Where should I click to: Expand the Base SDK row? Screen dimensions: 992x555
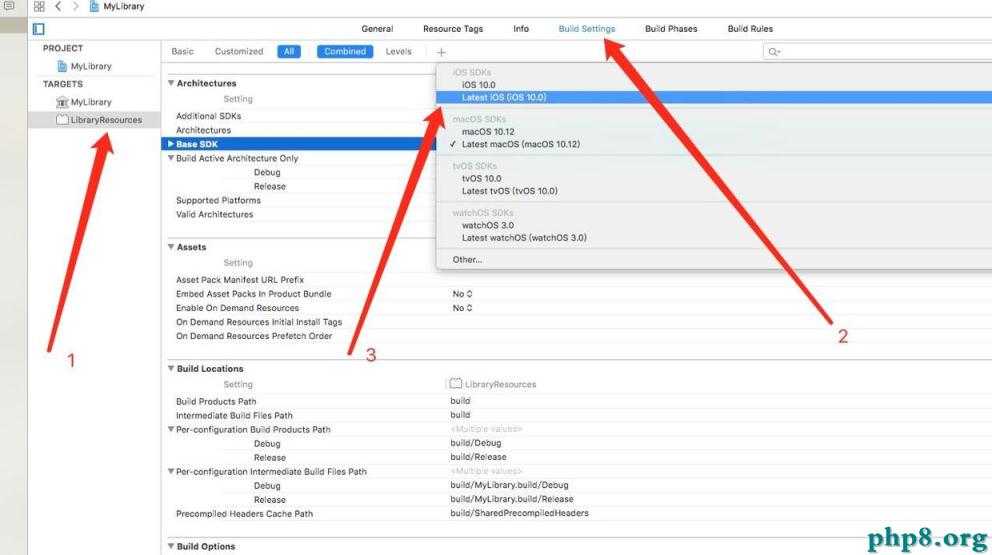[171, 144]
